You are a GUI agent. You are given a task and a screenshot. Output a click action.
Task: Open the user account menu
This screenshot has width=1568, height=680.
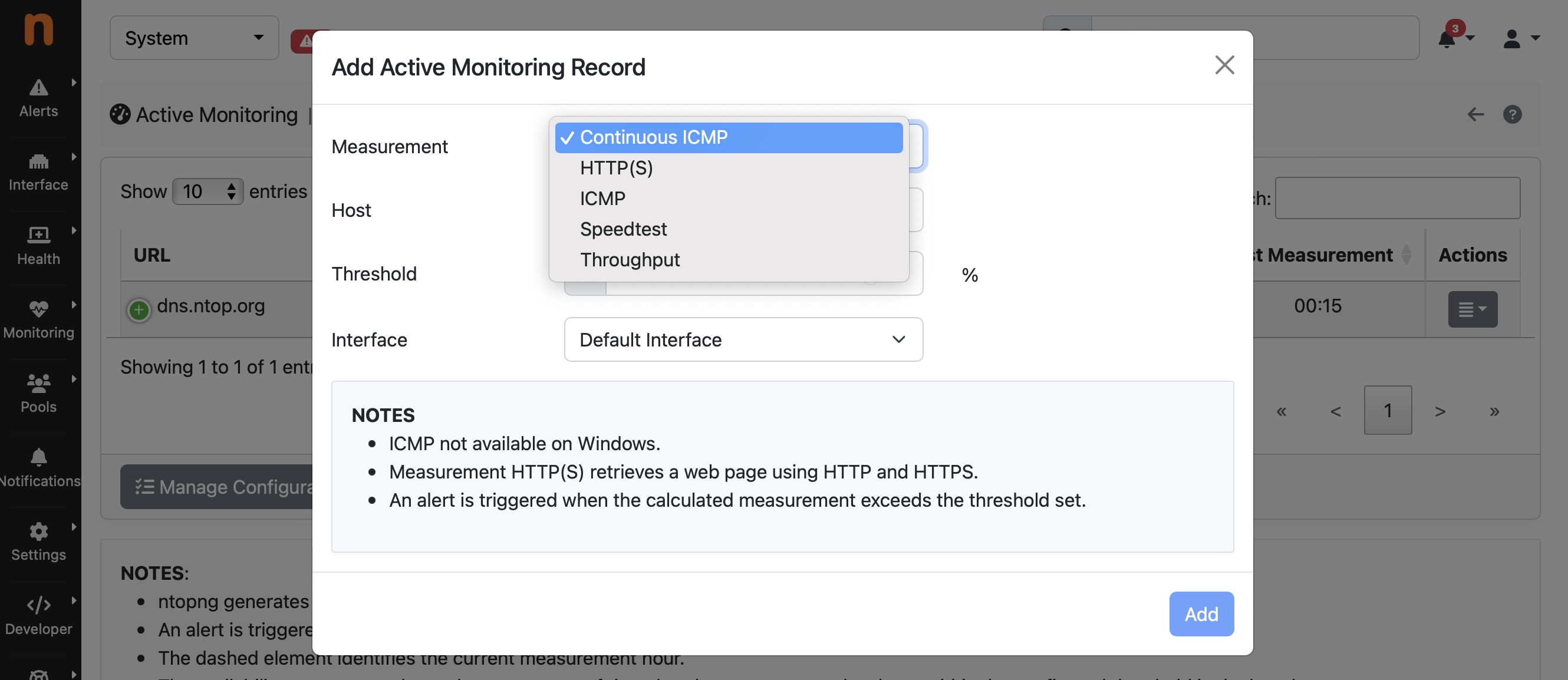1520,38
